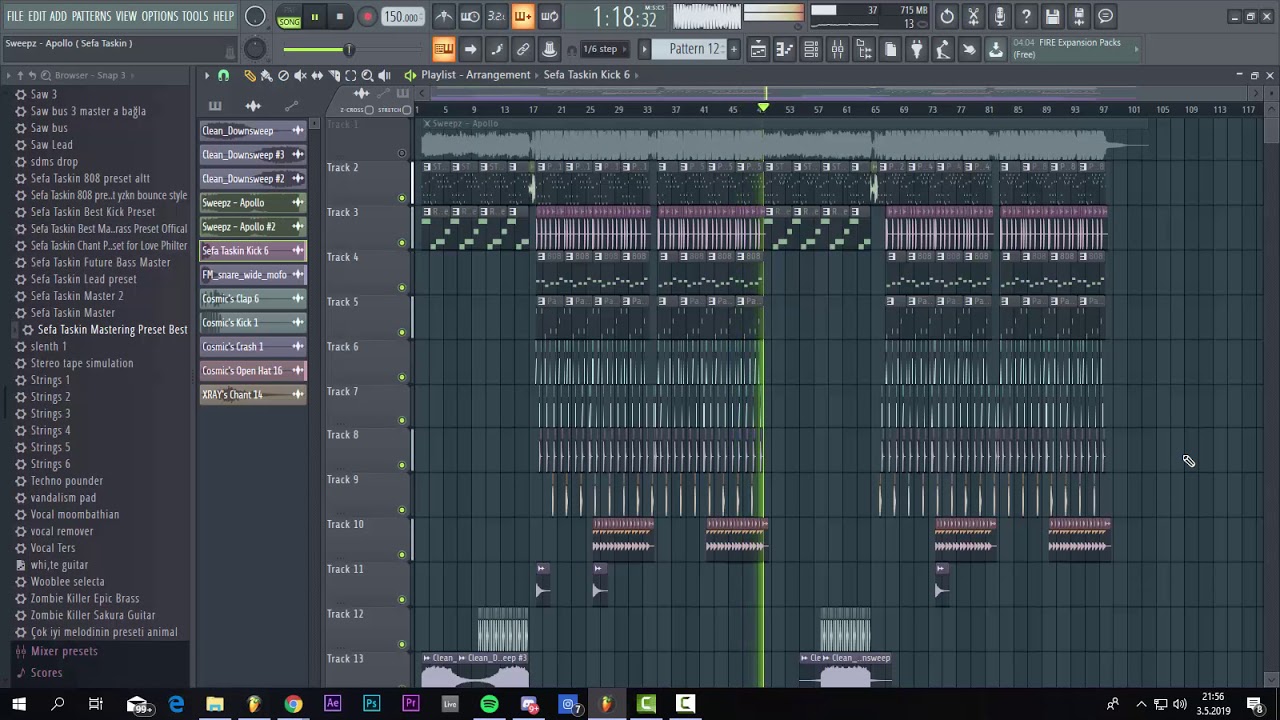This screenshot has width=1280, height=720.
Task: Click the question mark help icon
Action: (x=1026, y=16)
